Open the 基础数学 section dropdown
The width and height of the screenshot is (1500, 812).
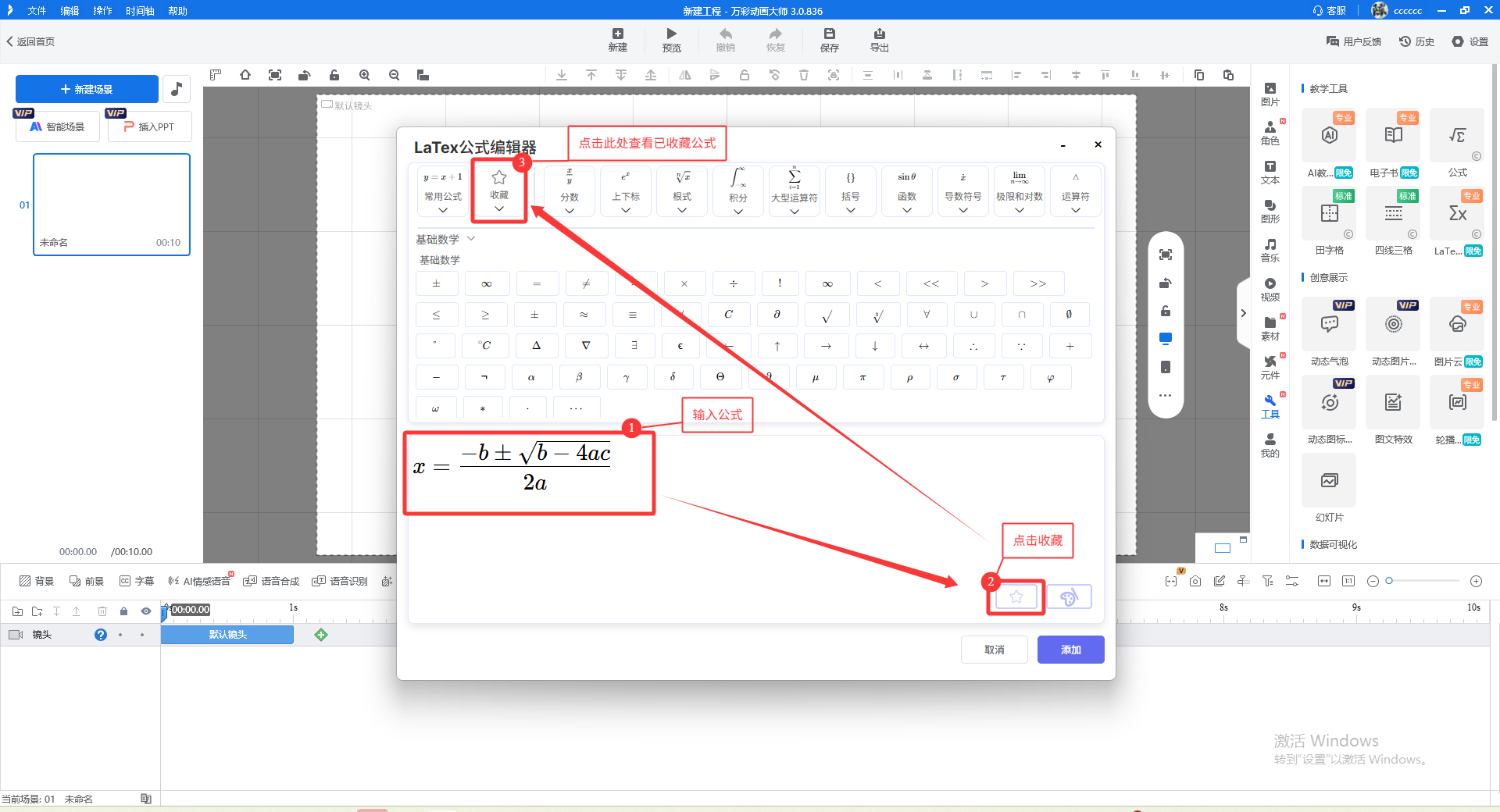pos(471,239)
